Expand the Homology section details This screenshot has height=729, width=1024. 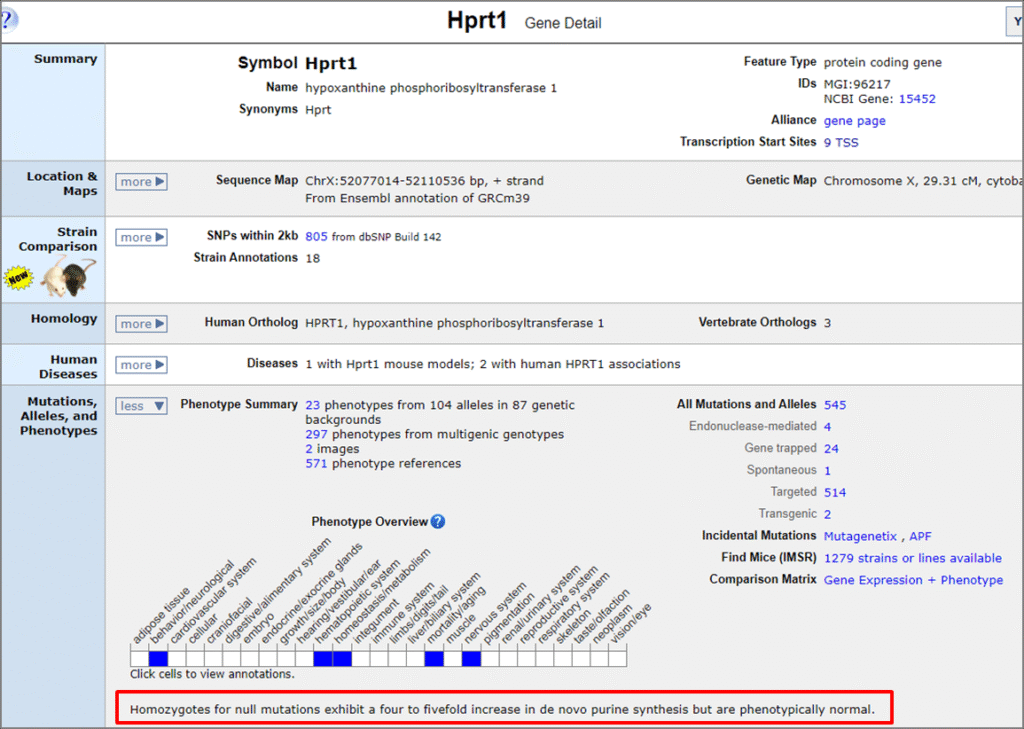[141, 324]
